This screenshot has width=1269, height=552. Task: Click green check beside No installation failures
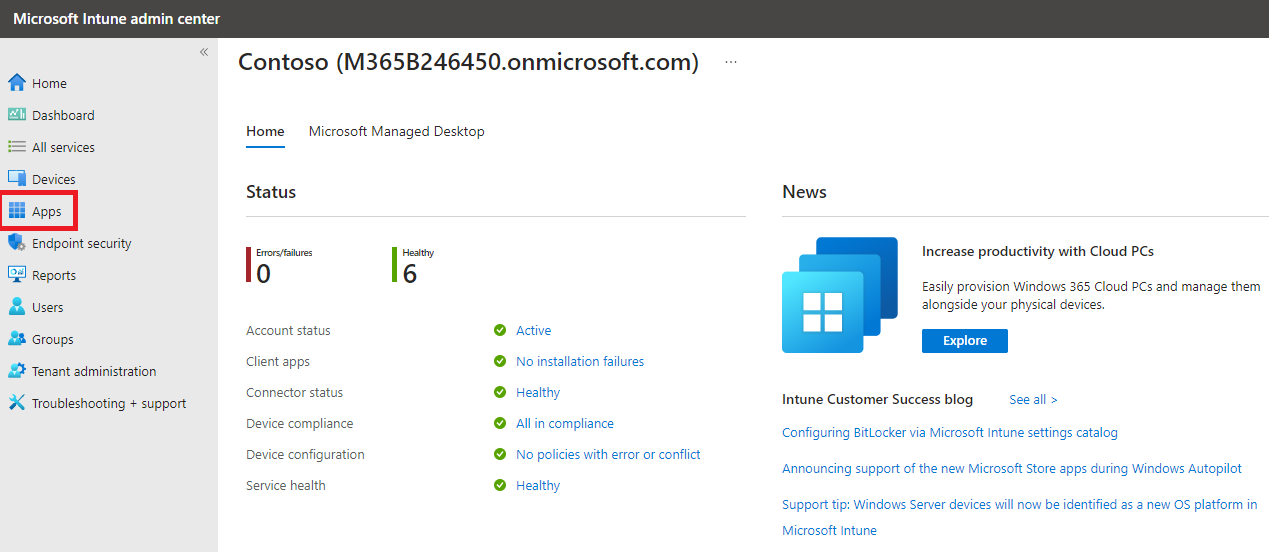(x=500, y=361)
